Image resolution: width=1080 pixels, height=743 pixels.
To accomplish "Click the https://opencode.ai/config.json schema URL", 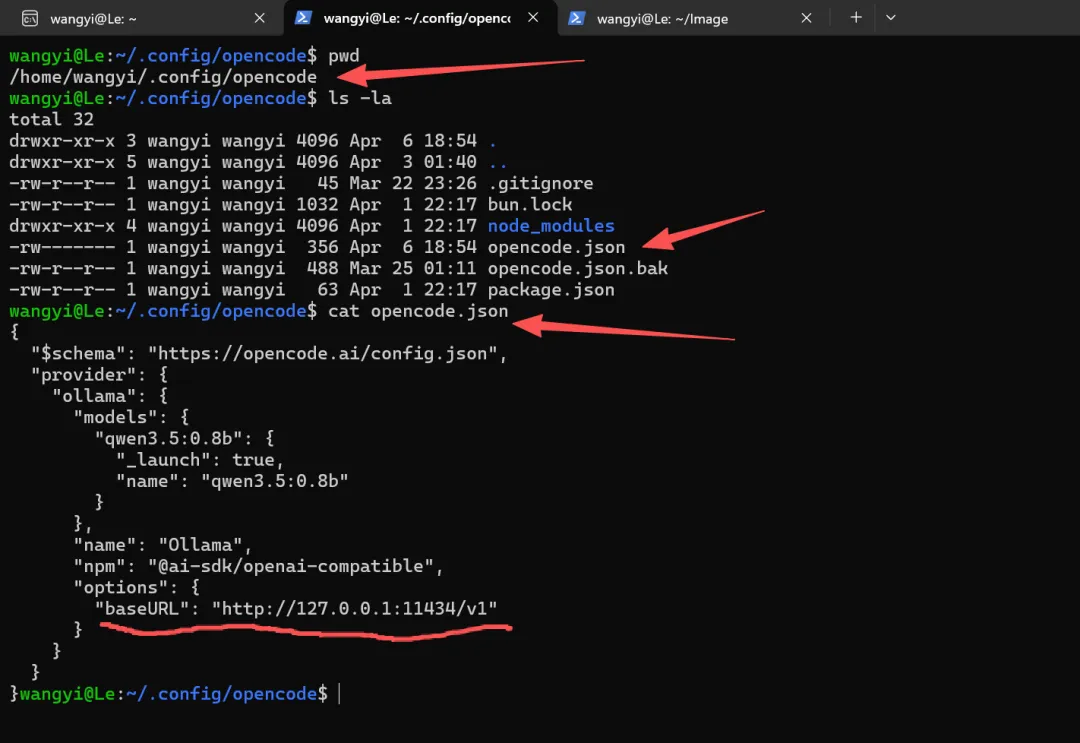I will (323, 354).
